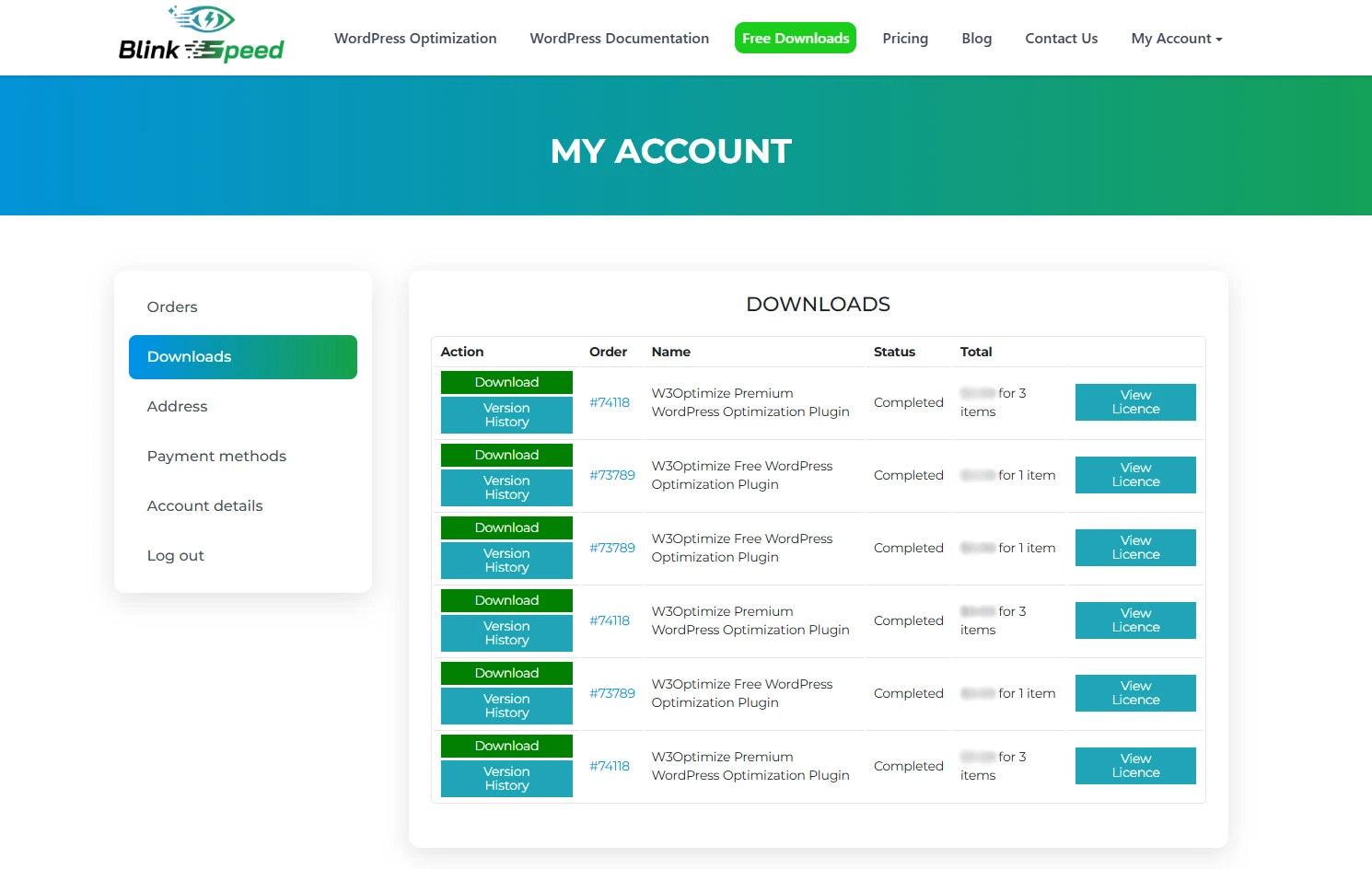1372x869 pixels.
Task: Open order #74118 link in last row
Action: pyautogui.click(x=610, y=766)
